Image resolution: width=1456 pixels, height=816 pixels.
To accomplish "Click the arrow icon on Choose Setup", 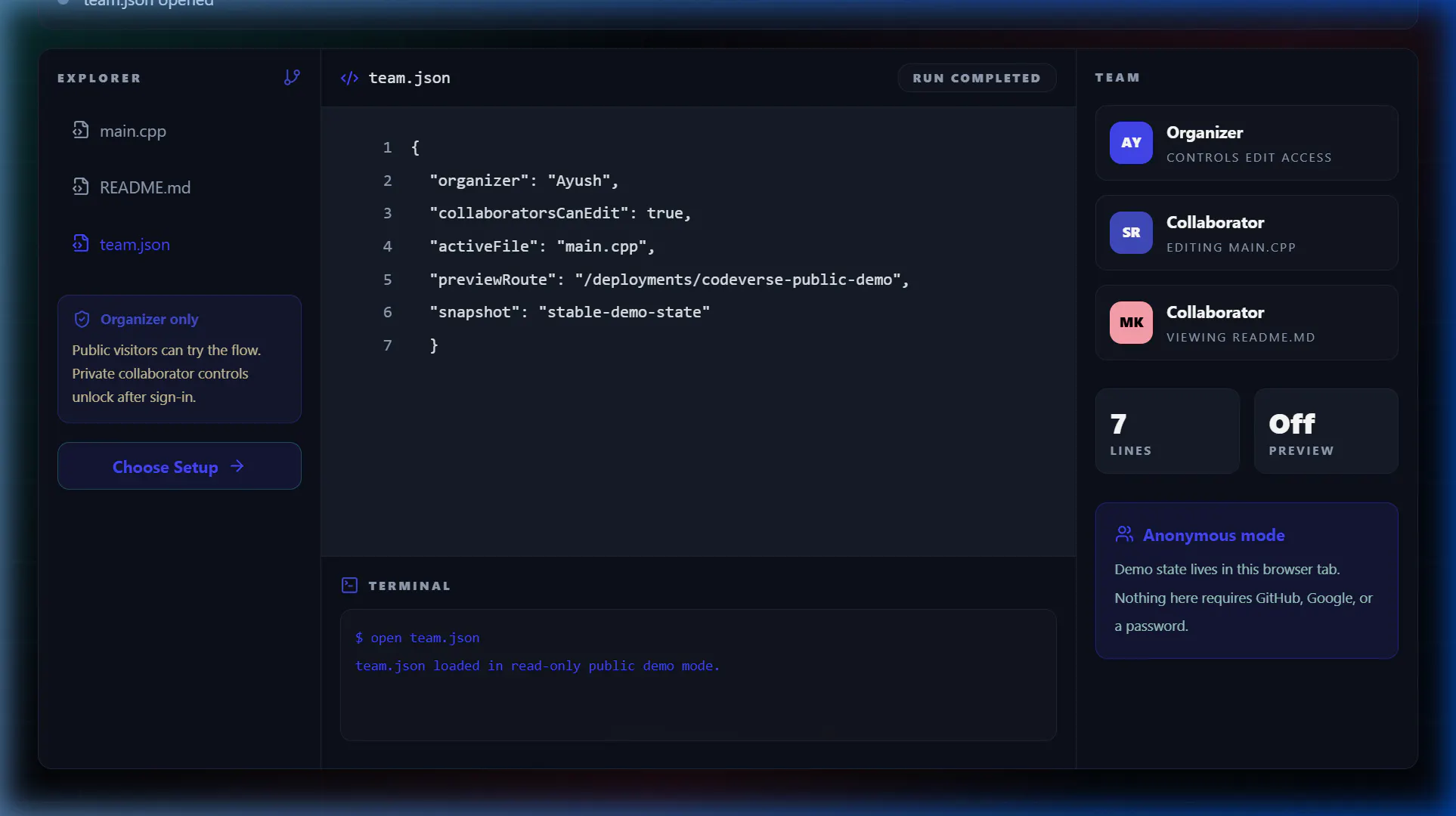I will click(237, 466).
